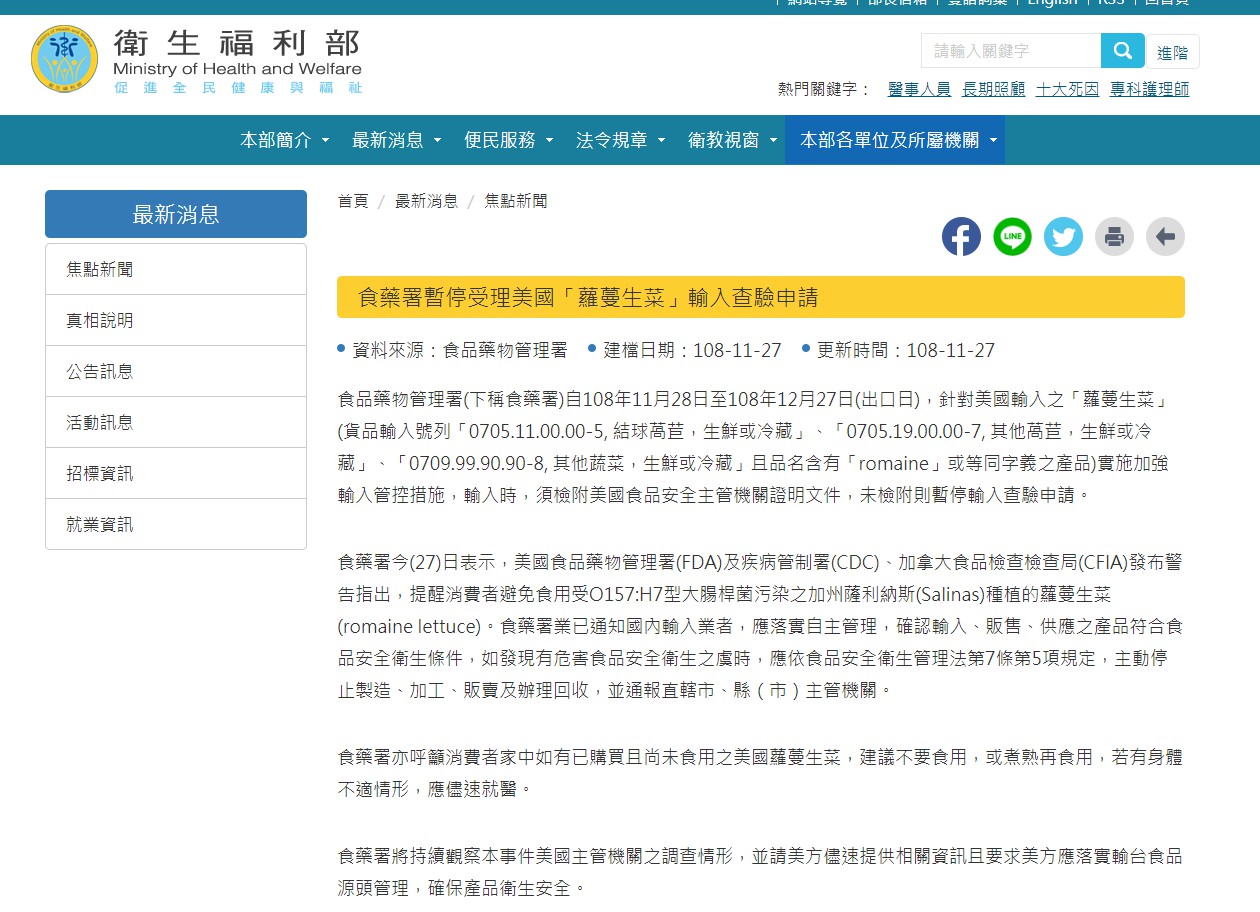1260x912 pixels.
Task: Share the article on Twitter
Action: 1063,237
